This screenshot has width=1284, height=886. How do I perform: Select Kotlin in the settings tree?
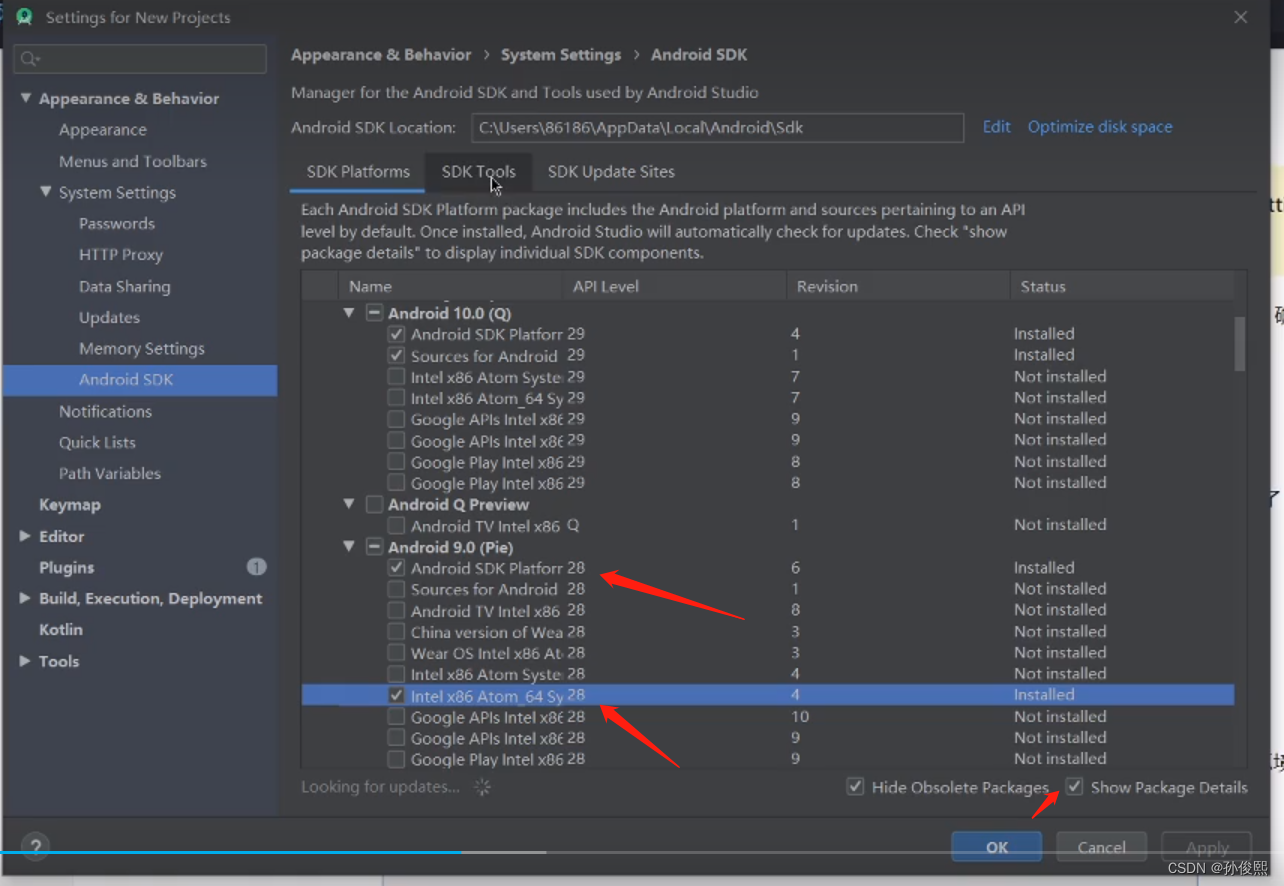click(61, 629)
